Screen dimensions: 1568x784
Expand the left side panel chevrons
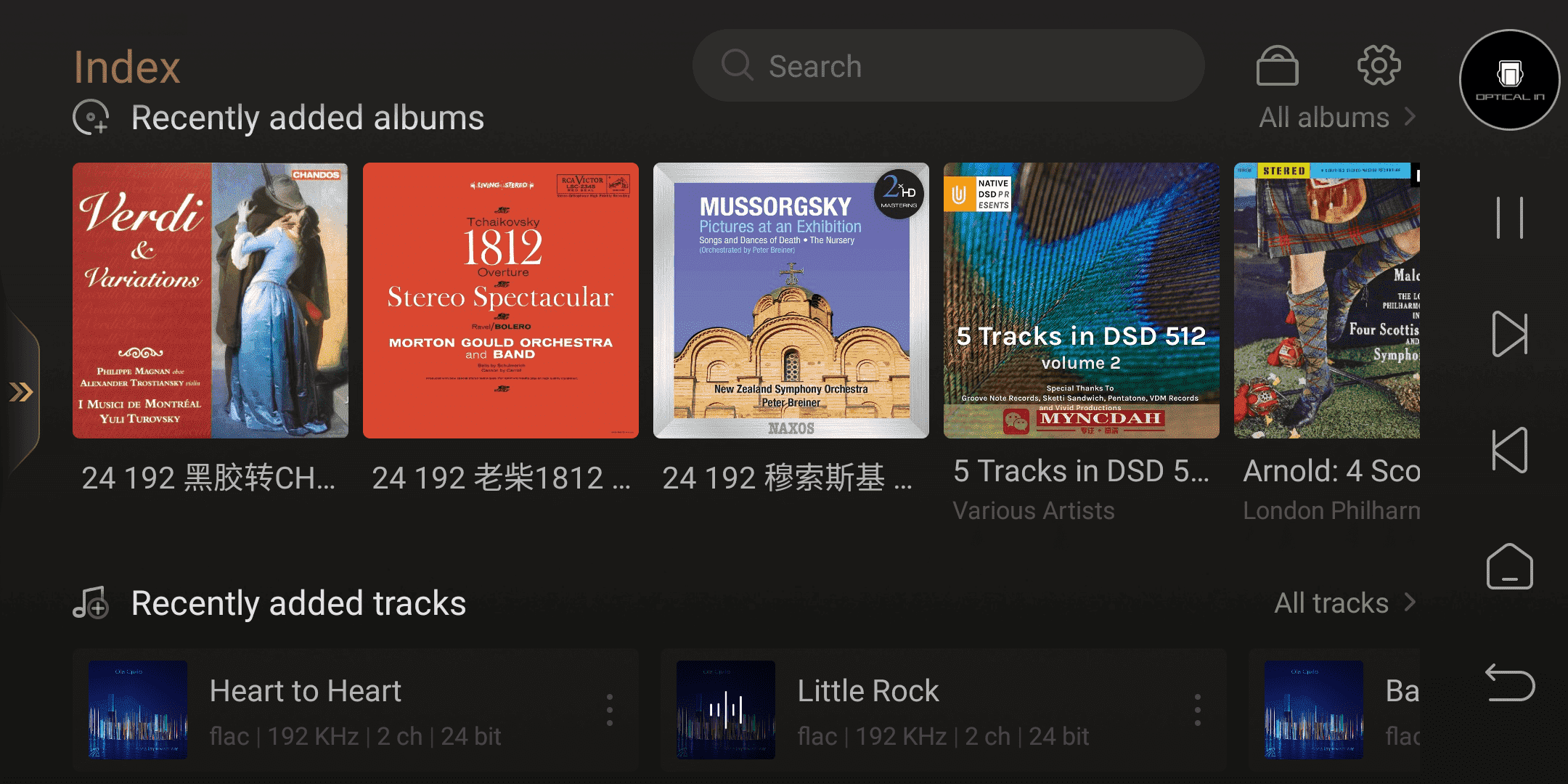[x=20, y=393]
